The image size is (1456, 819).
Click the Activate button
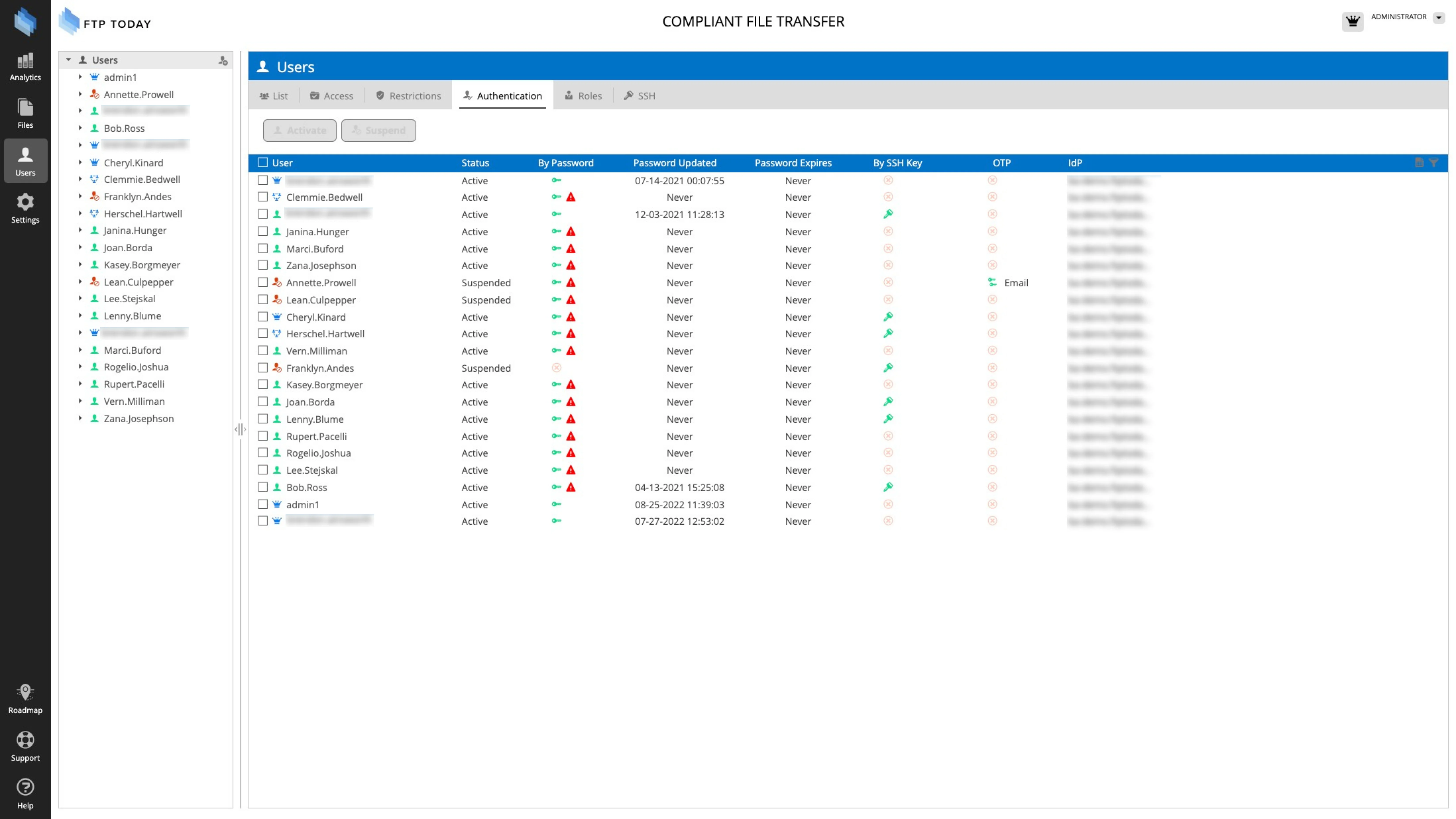pyautogui.click(x=299, y=131)
